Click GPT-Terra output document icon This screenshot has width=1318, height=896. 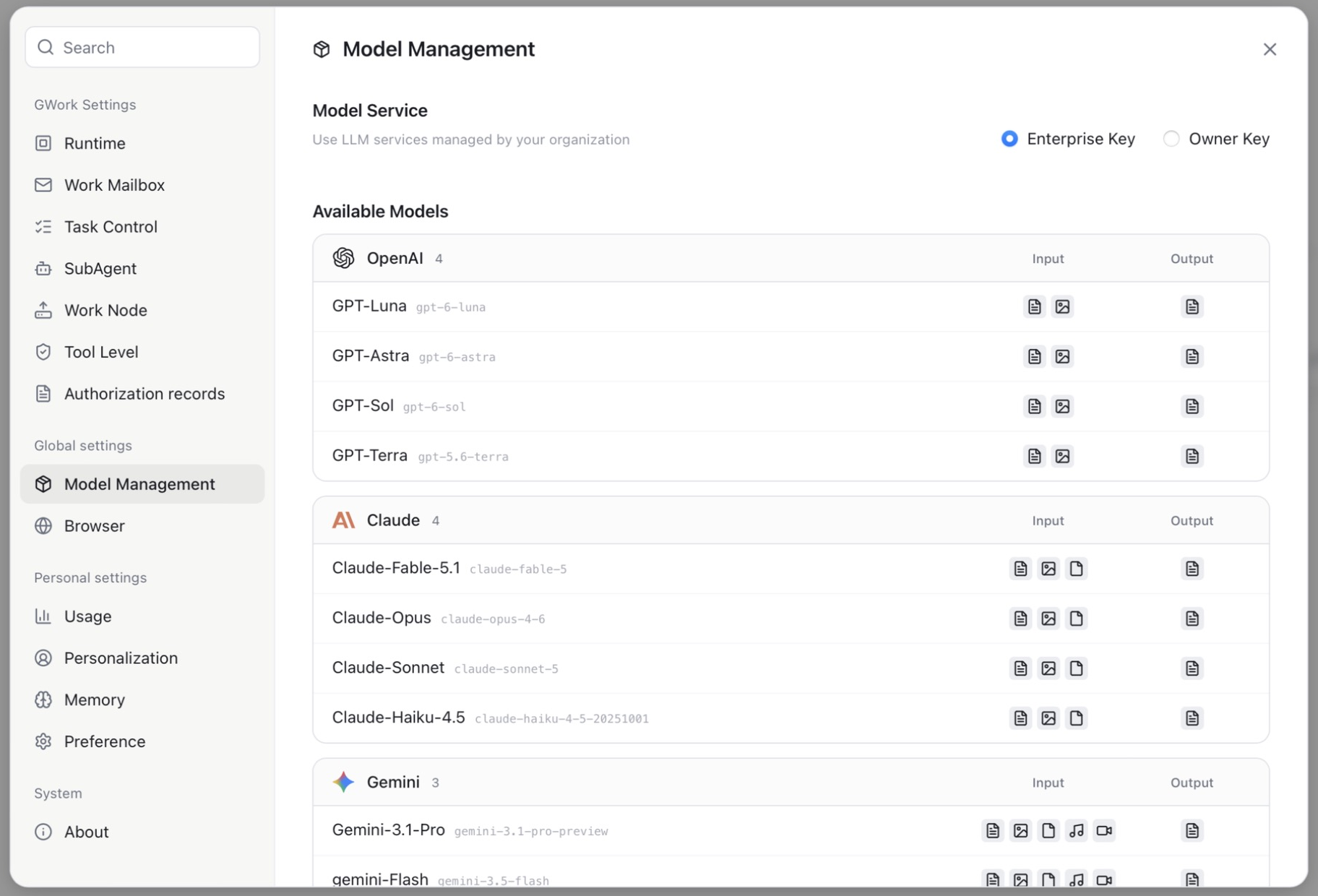(x=1192, y=456)
